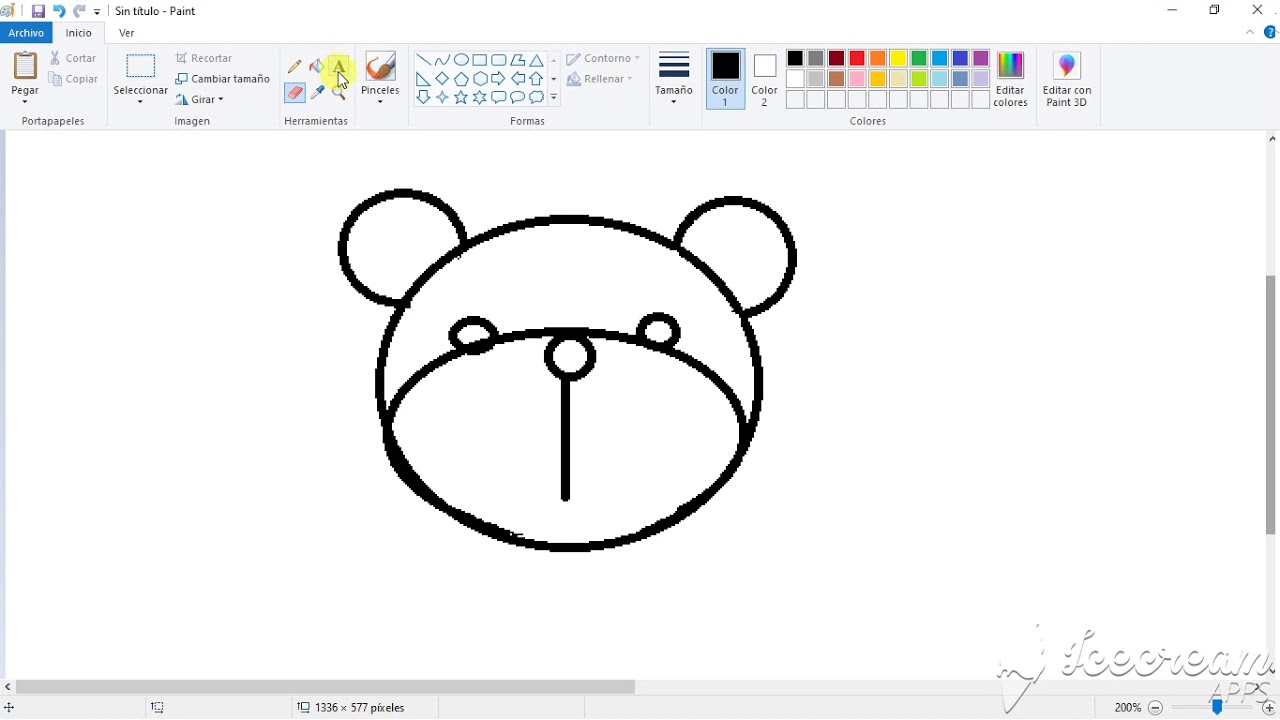This screenshot has height=720, width=1280.
Task: Choose the Down arrow shape
Action: coord(423,98)
